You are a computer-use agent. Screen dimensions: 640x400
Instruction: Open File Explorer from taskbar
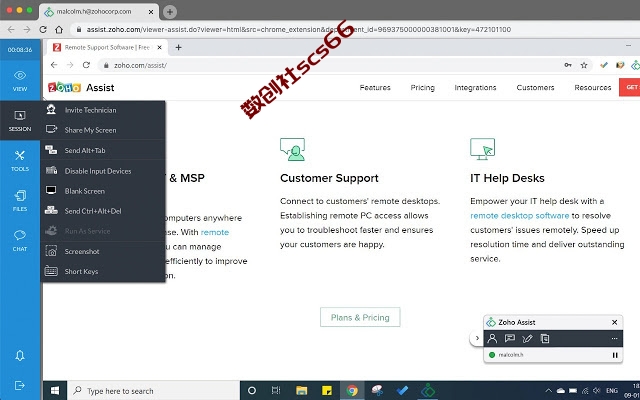point(302,391)
